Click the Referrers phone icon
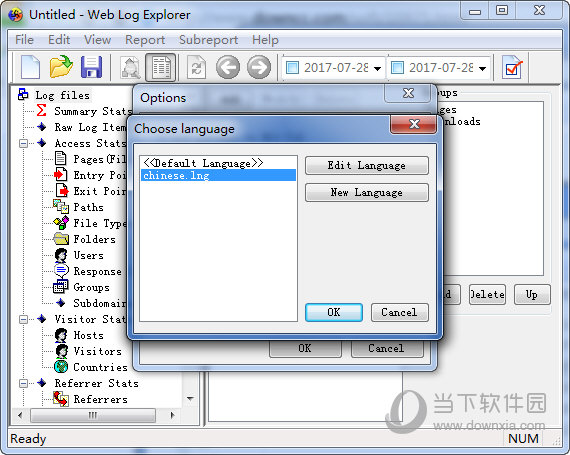This screenshot has height=455, width=570. pos(61,399)
